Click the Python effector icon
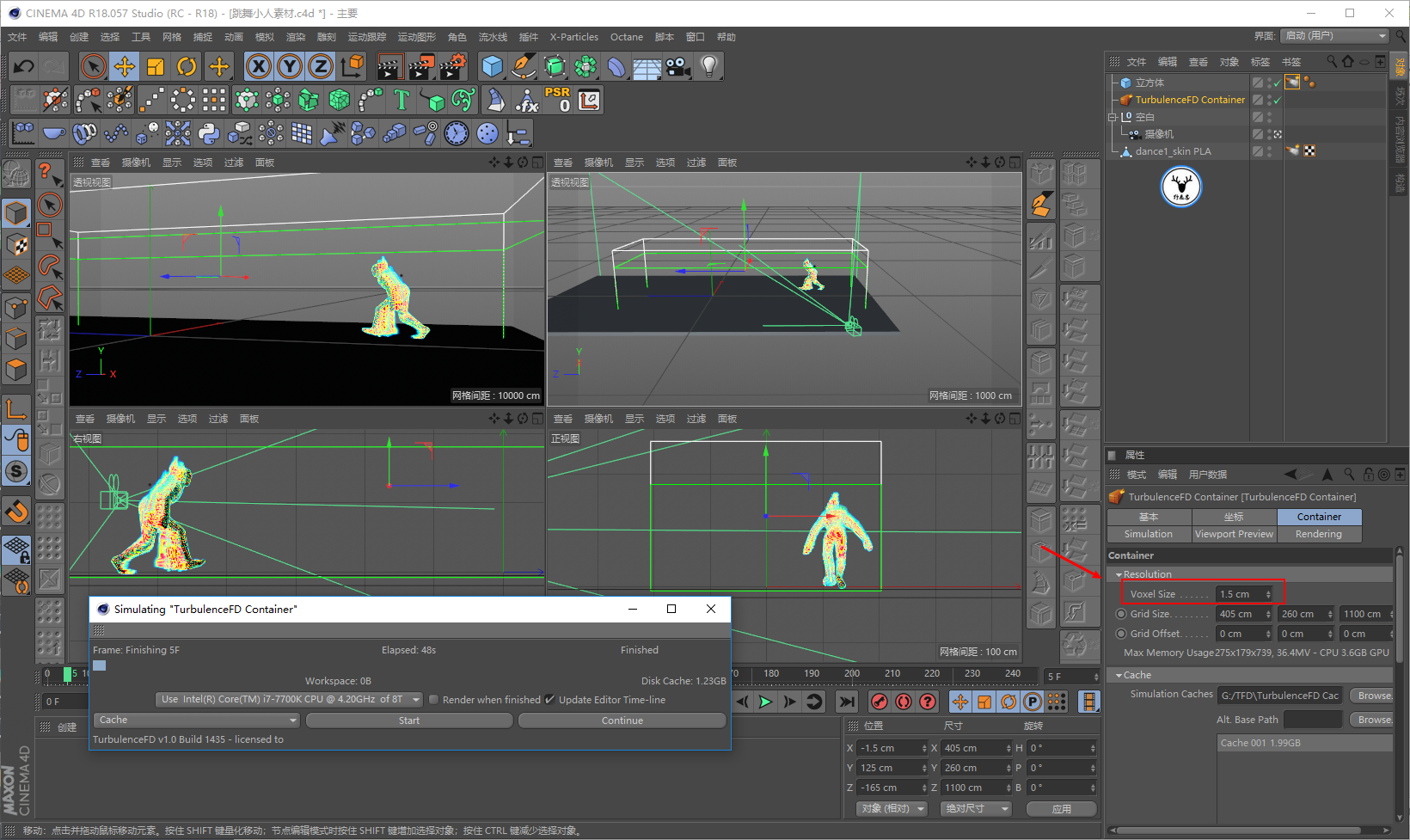The height and width of the screenshot is (840, 1410). (209, 133)
